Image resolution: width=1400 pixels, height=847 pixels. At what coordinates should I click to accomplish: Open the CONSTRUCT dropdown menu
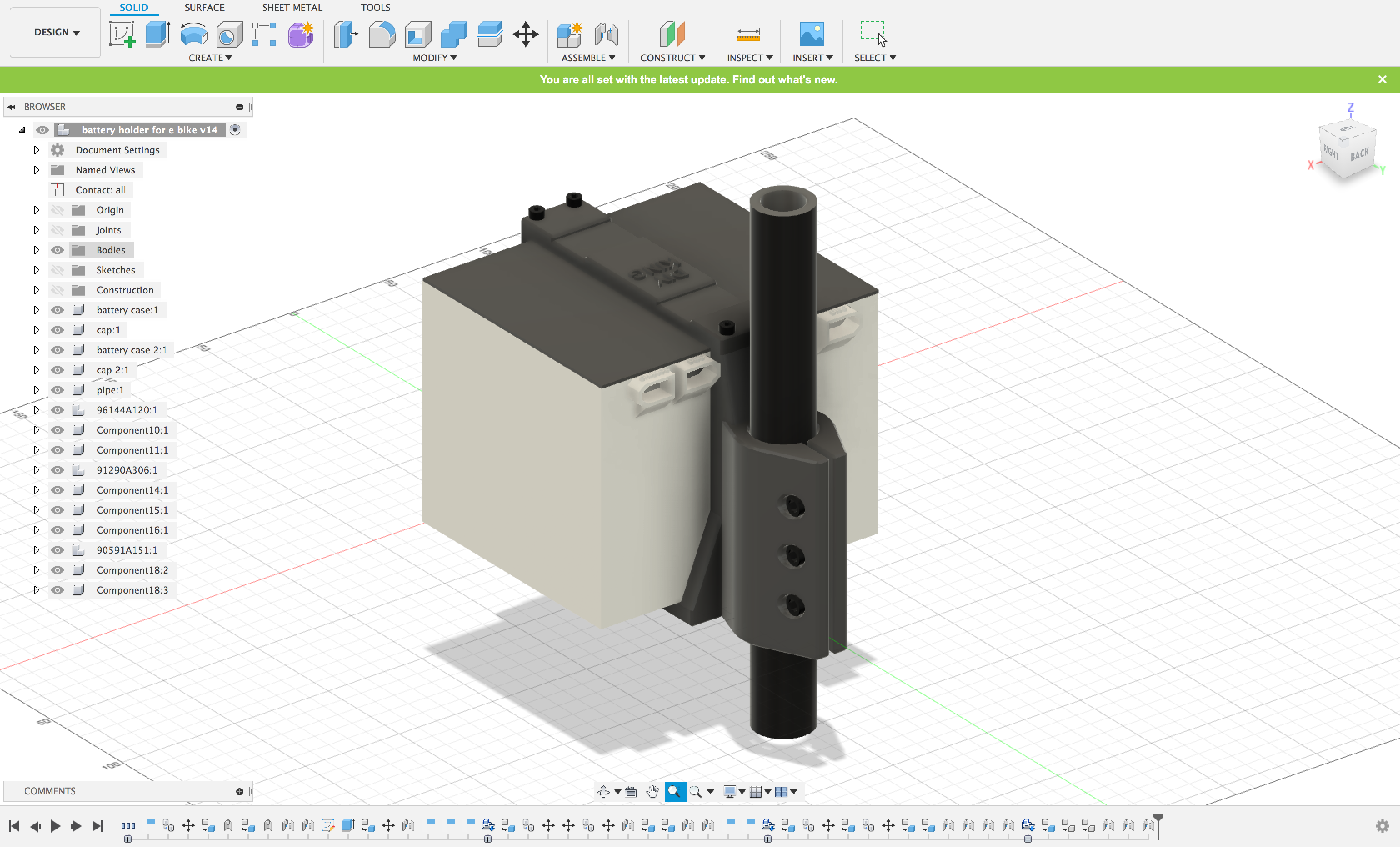[x=673, y=58]
